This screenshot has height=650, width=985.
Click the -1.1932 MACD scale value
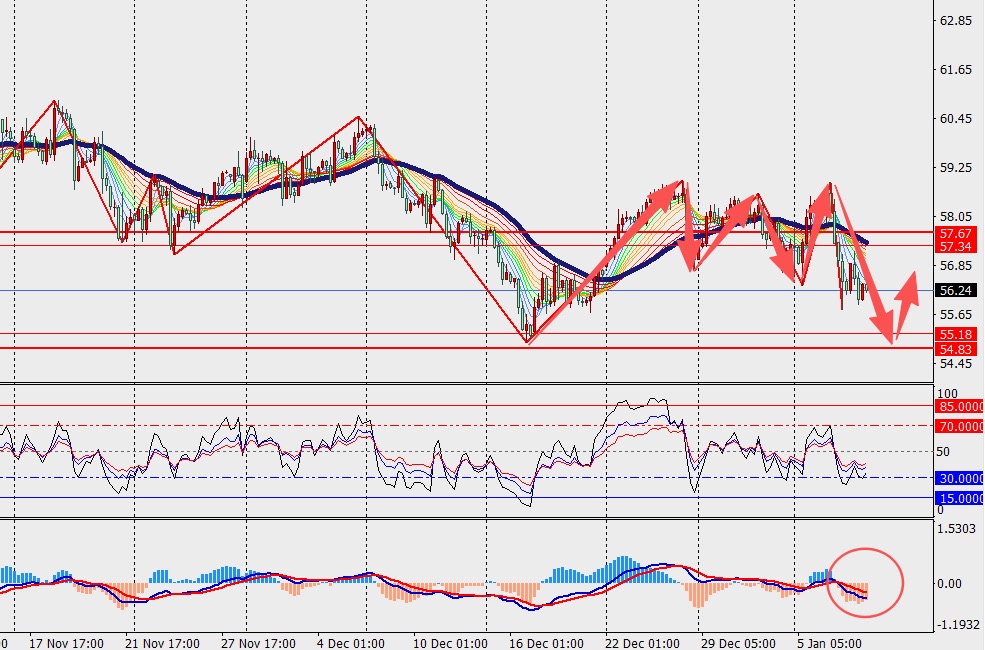coord(955,624)
